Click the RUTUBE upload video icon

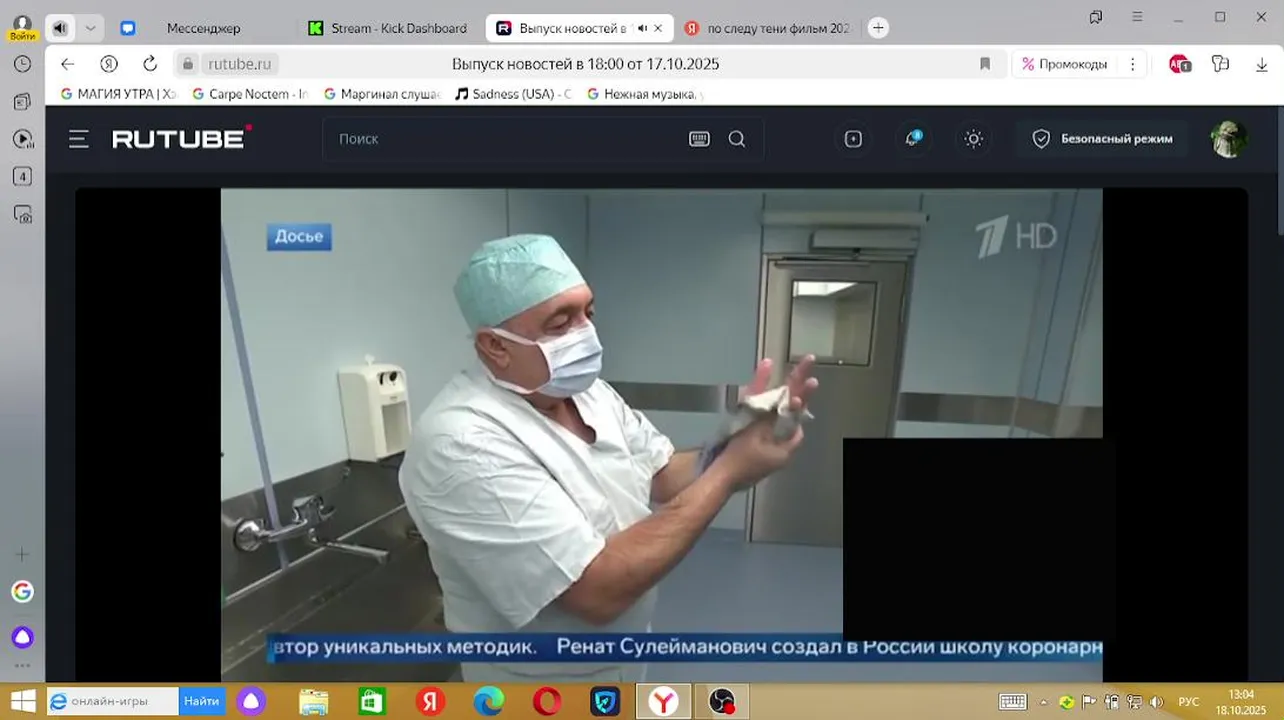coord(853,139)
